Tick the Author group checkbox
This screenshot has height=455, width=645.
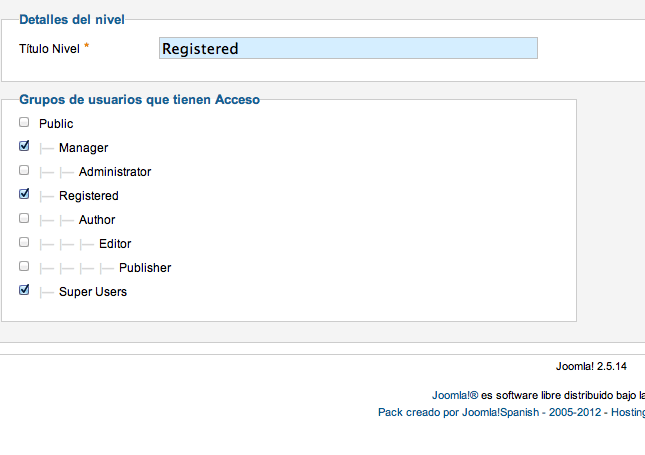(24, 218)
